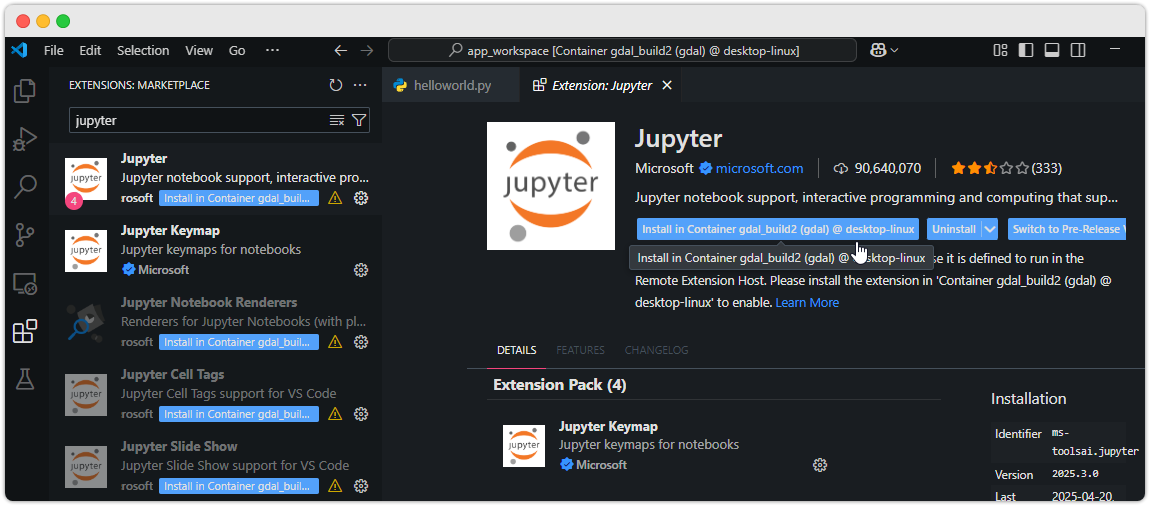
Task: Toggle the primary side bar
Action: click(x=1026, y=50)
